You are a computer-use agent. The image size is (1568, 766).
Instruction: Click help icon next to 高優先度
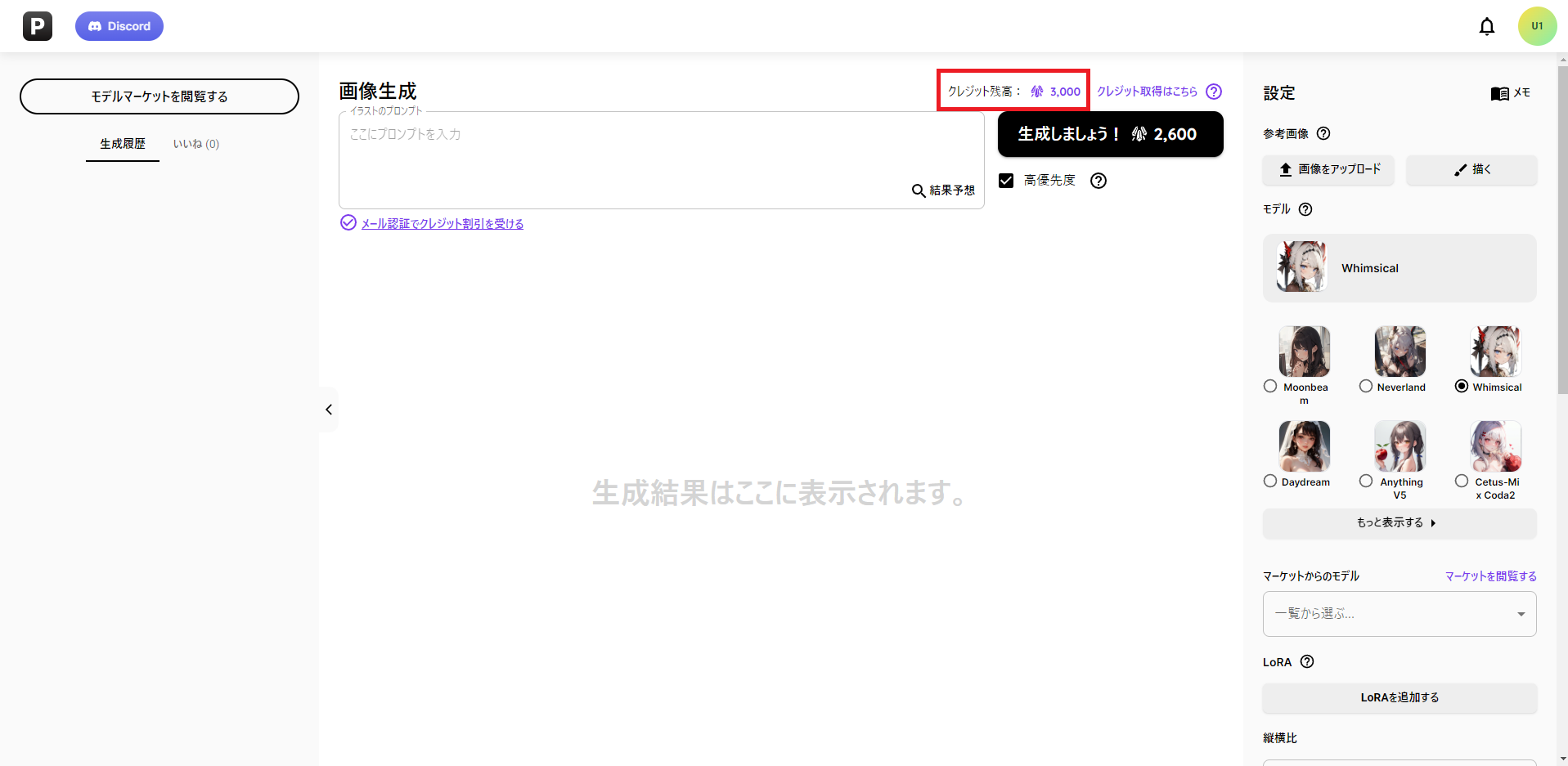point(1098,181)
